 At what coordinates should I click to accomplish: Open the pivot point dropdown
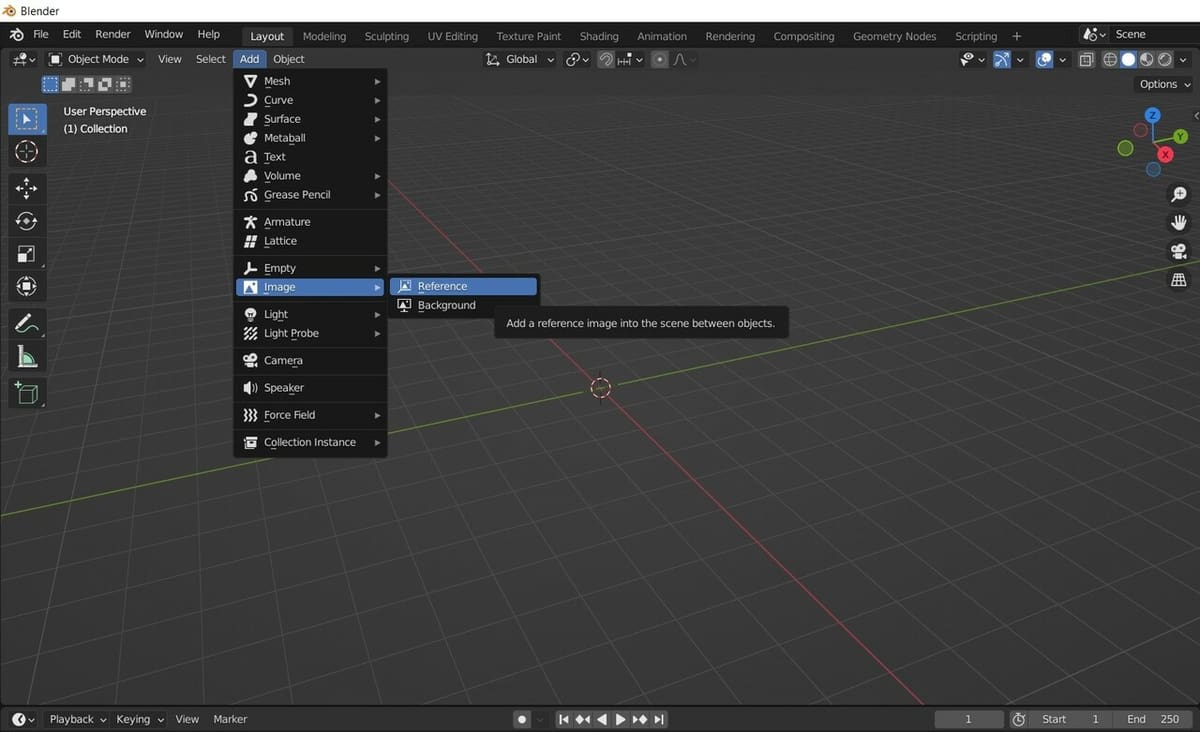578,60
